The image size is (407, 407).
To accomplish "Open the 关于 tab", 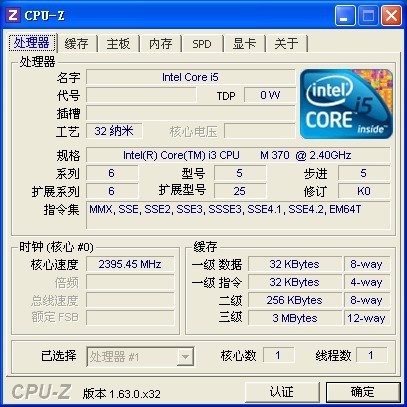I will pyautogui.click(x=286, y=44).
